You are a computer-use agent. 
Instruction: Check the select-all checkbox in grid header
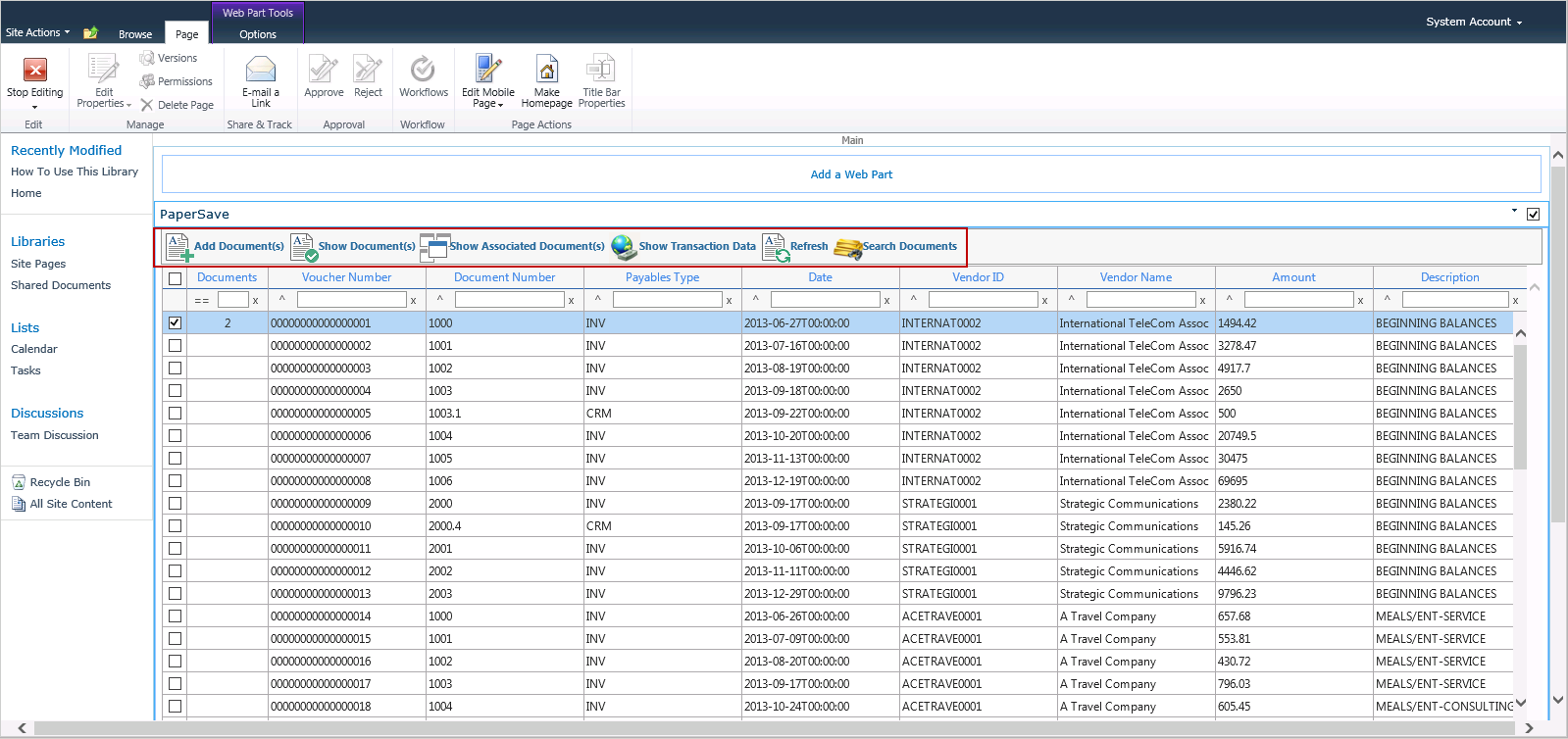click(x=175, y=278)
